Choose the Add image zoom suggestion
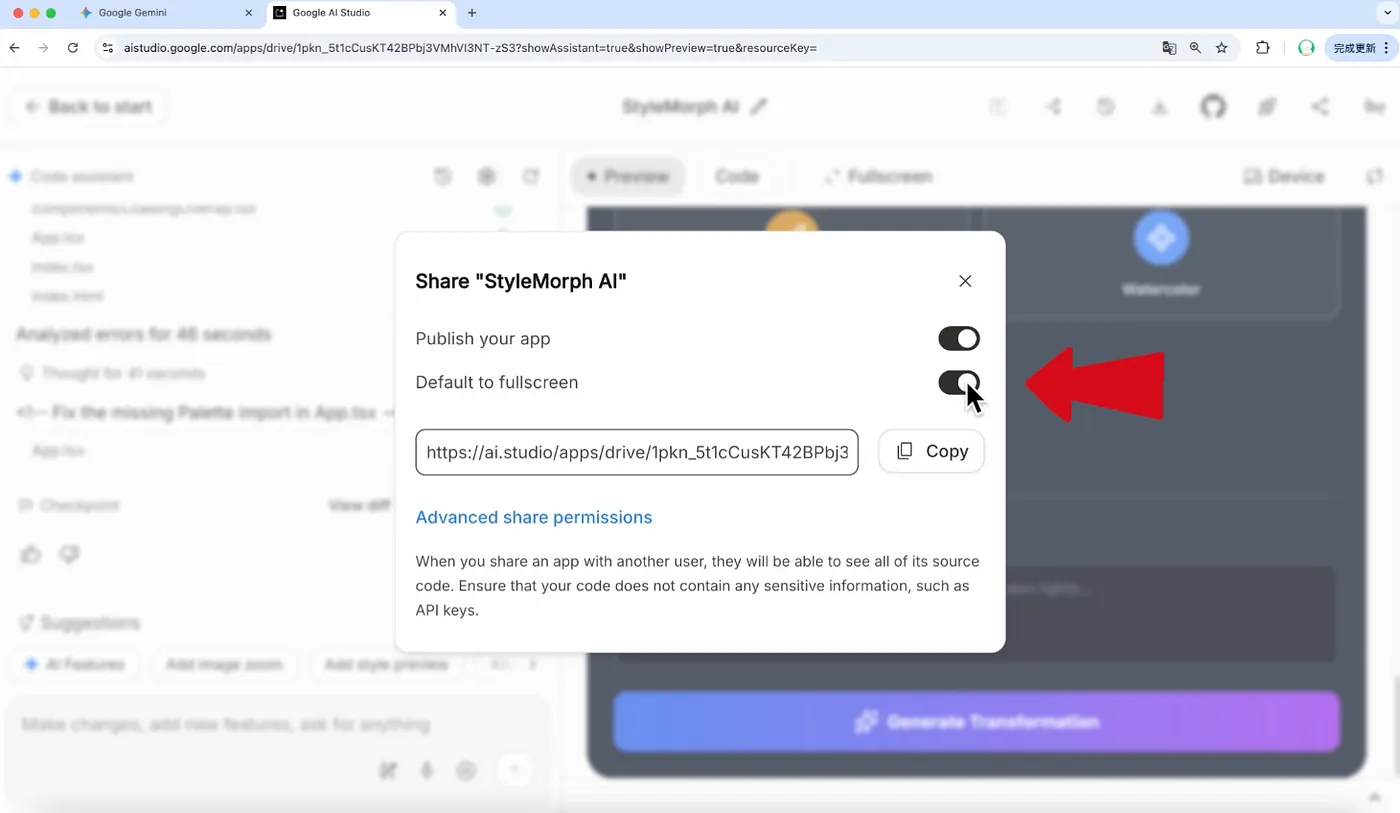This screenshot has width=1400, height=813. pyautogui.click(x=224, y=665)
